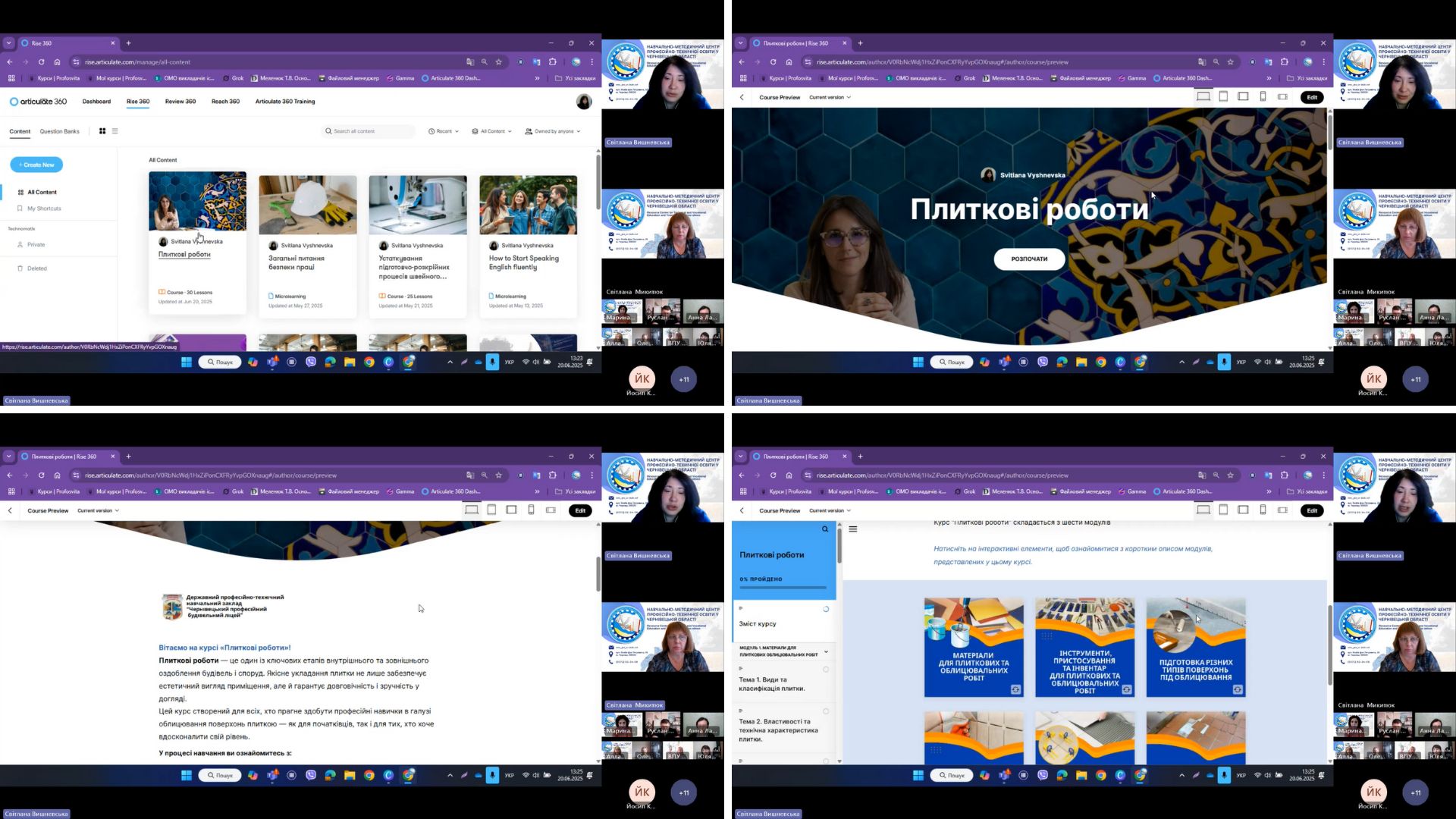Mark Тема 2 lesson completion circle
This screenshot has height=819, width=1456.
[x=826, y=711]
